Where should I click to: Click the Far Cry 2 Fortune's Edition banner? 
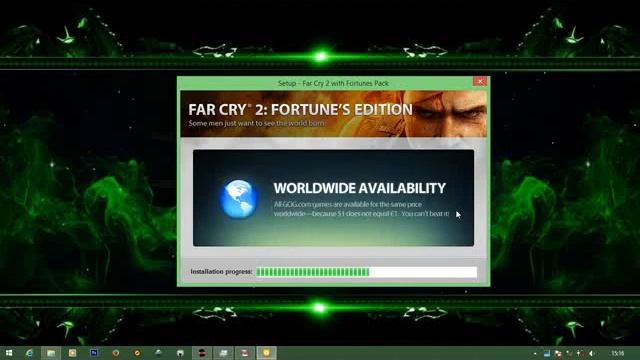click(x=333, y=114)
